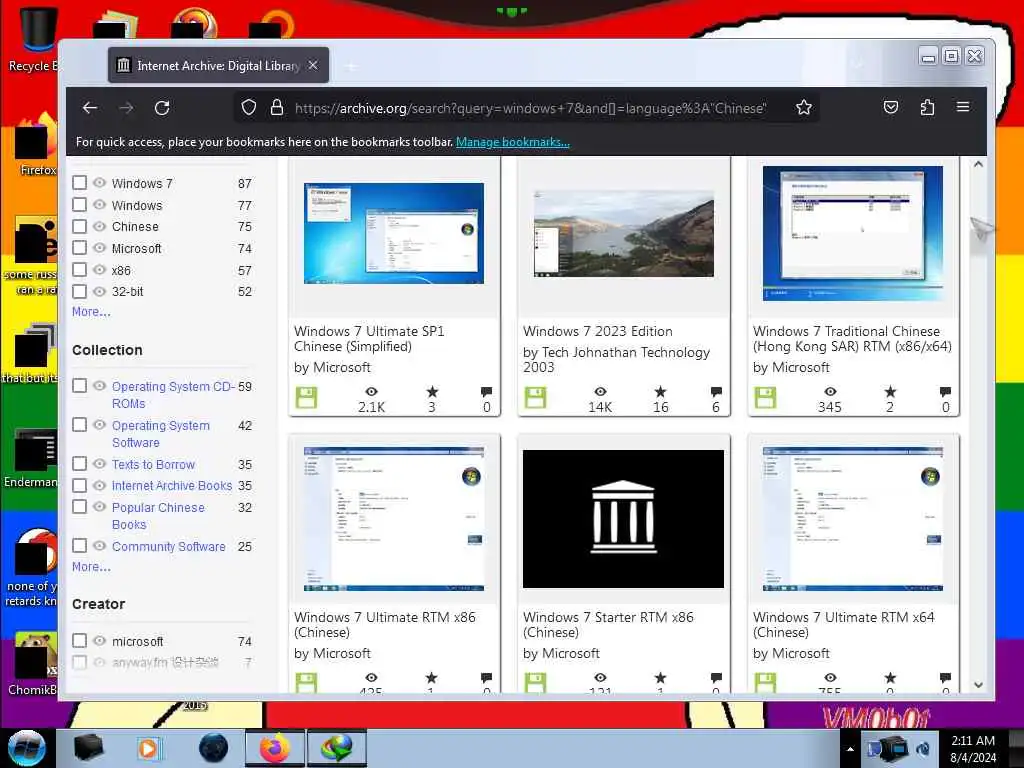1024x768 pixels.
Task: Click the page scrollbar down arrow
Action: tap(978, 685)
